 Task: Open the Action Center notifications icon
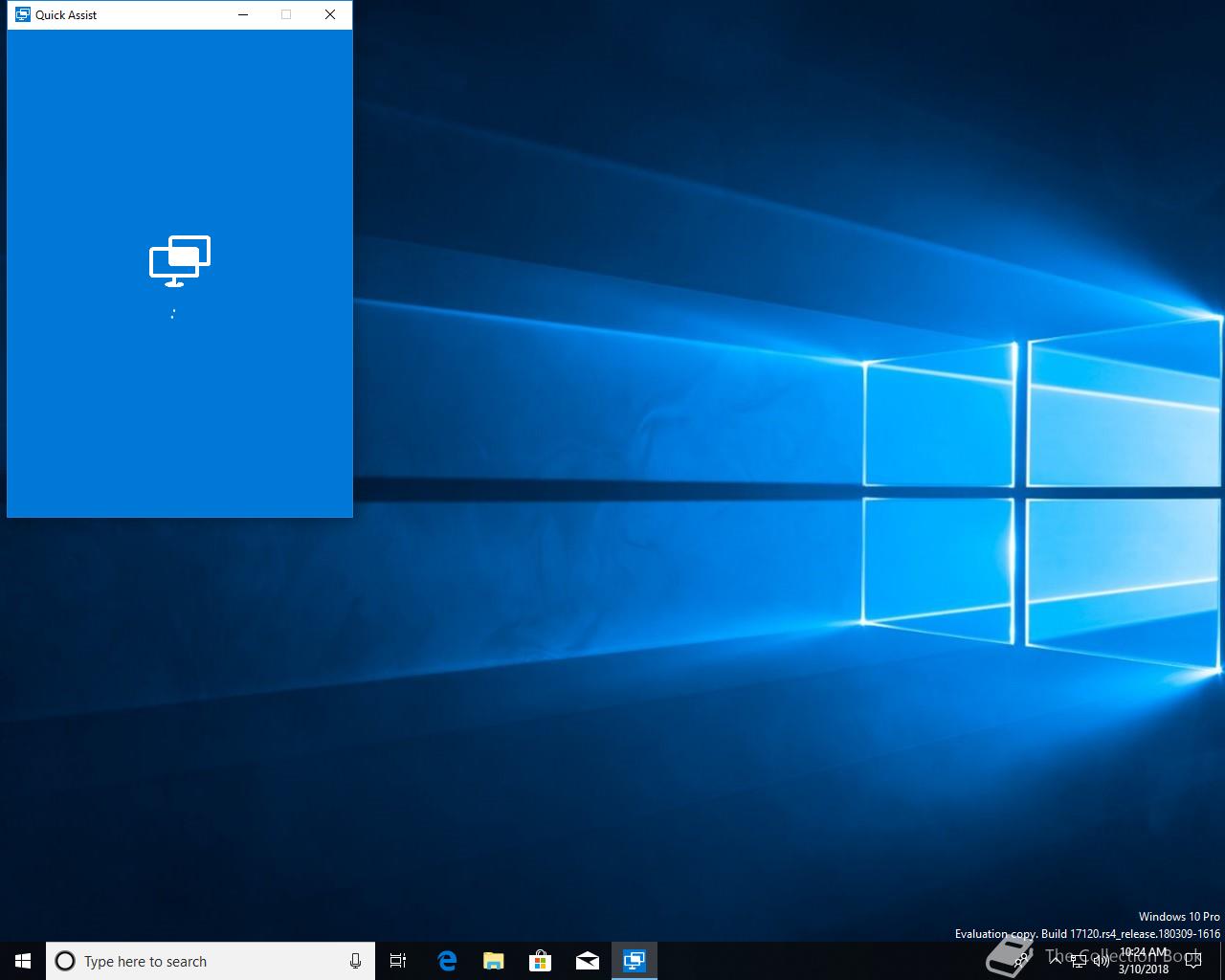(x=1192, y=961)
